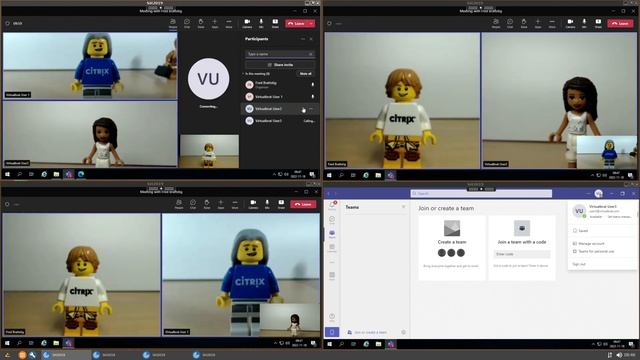Select VirtualBrat User 1 in participants list

coord(280,97)
